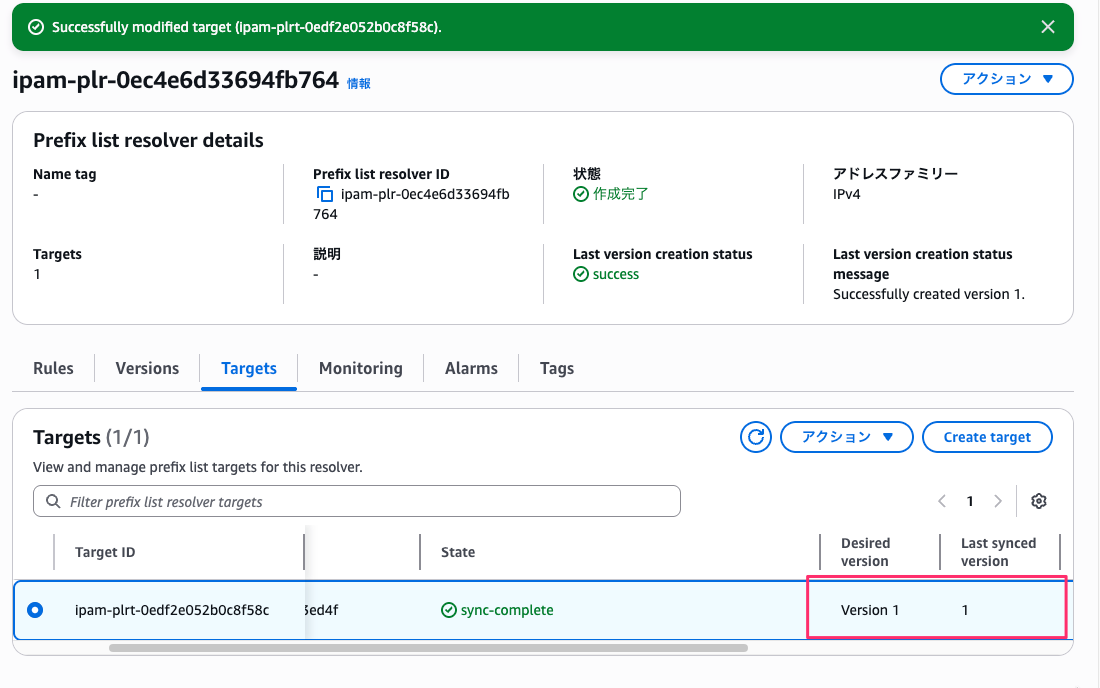Open the 情報 info link
The width and height of the screenshot is (1100, 688).
tap(358, 84)
